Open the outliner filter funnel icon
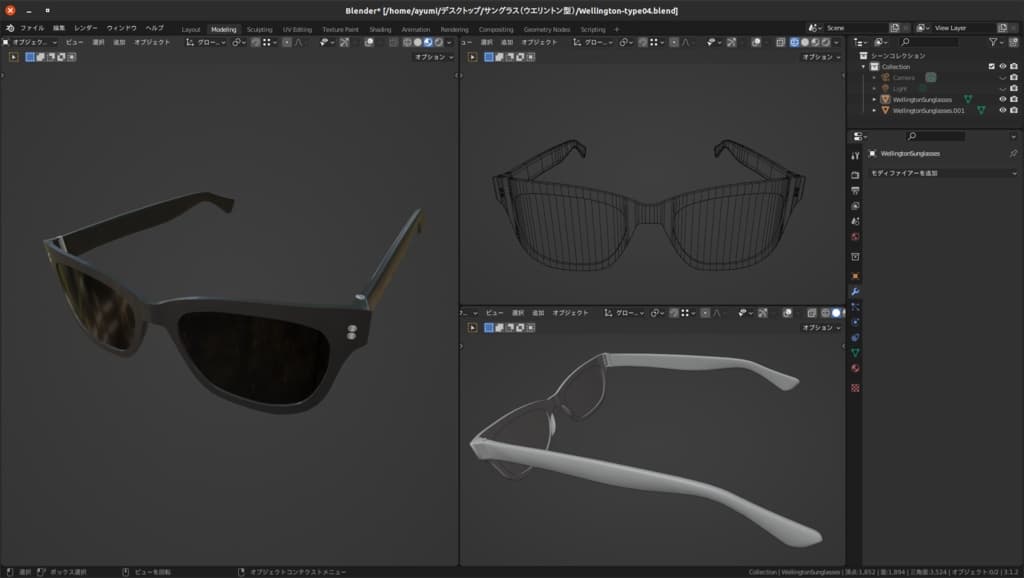 pos(994,42)
